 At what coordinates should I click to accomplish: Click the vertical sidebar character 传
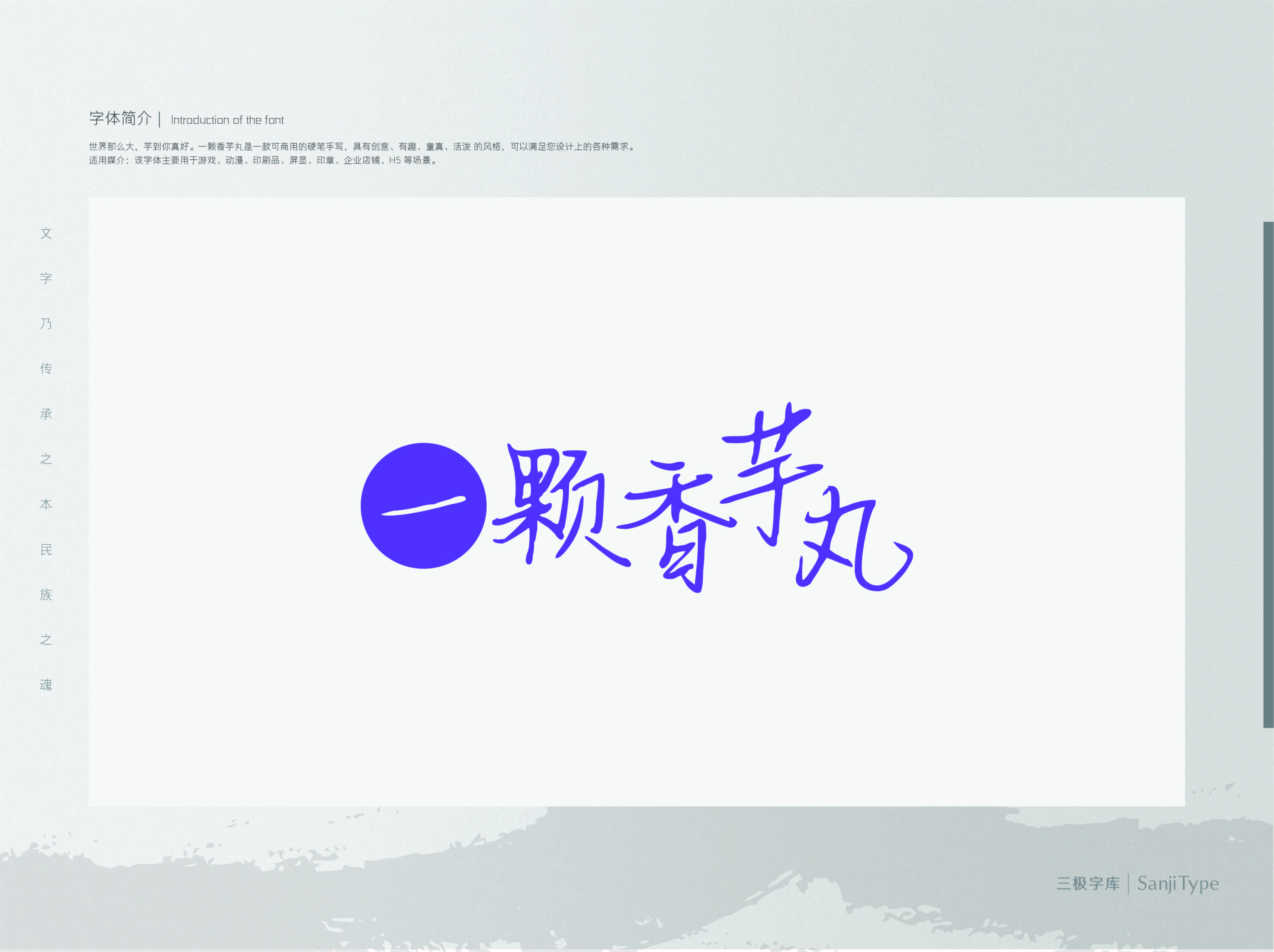[46, 368]
